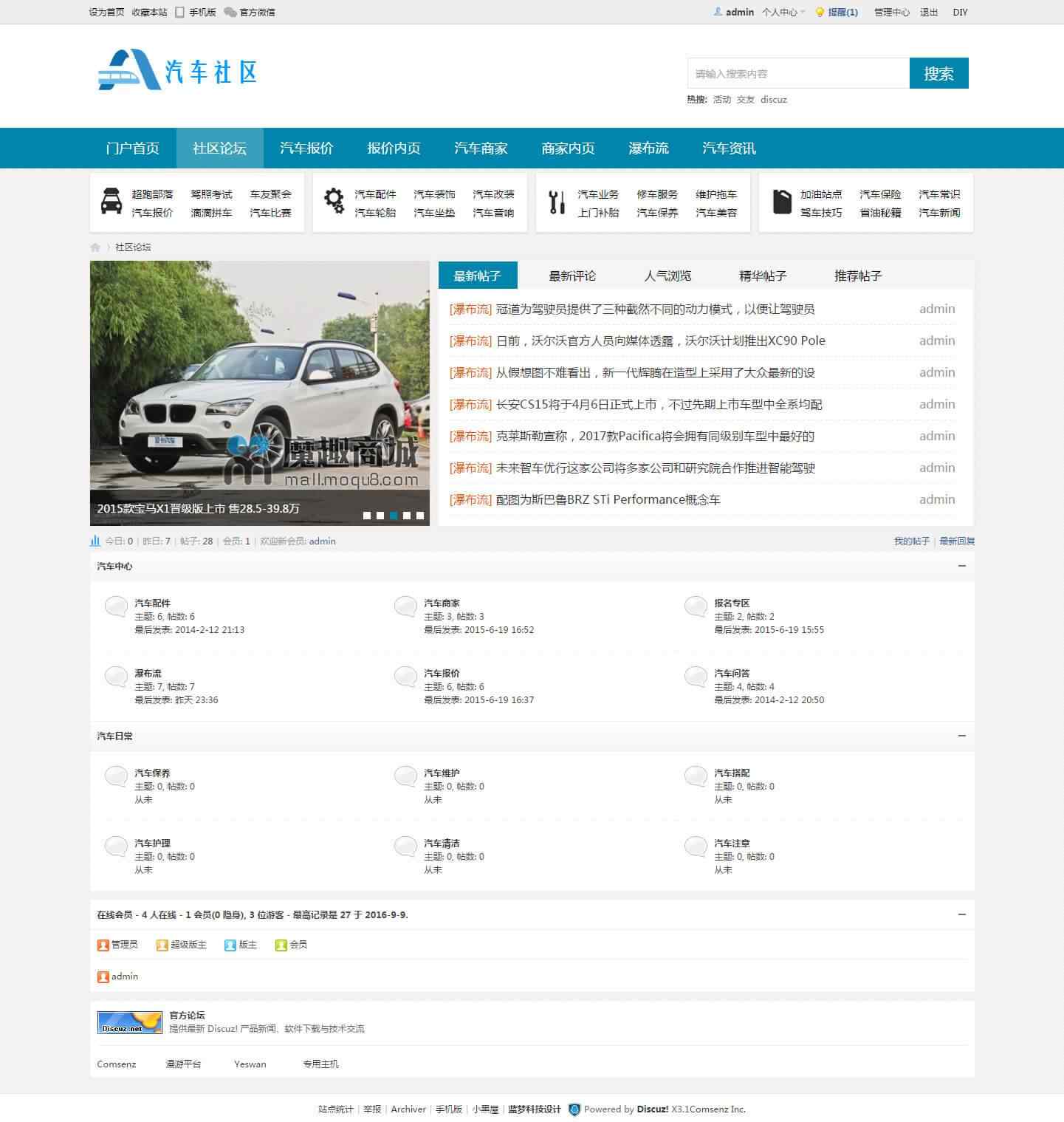Click the 搜索 search button
The height and width of the screenshot is (1122, 1064).
938,73
